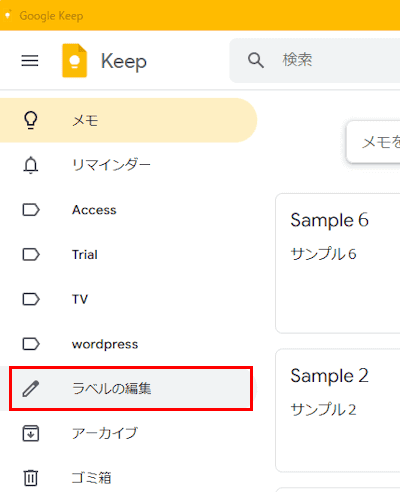Click the サンプル2 note body text

coord(323,409)
